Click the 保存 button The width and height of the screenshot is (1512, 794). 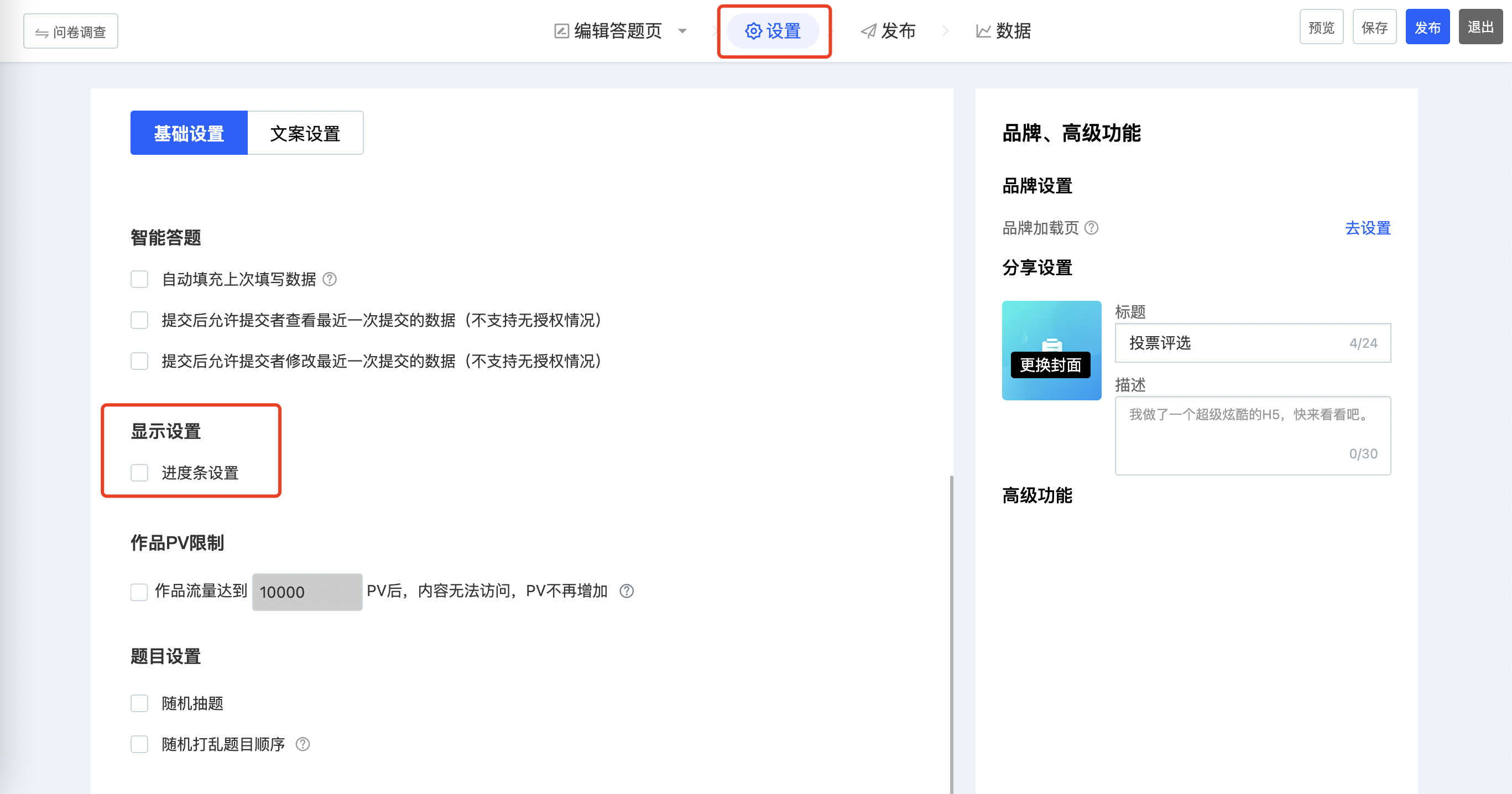click(1374, 27)
